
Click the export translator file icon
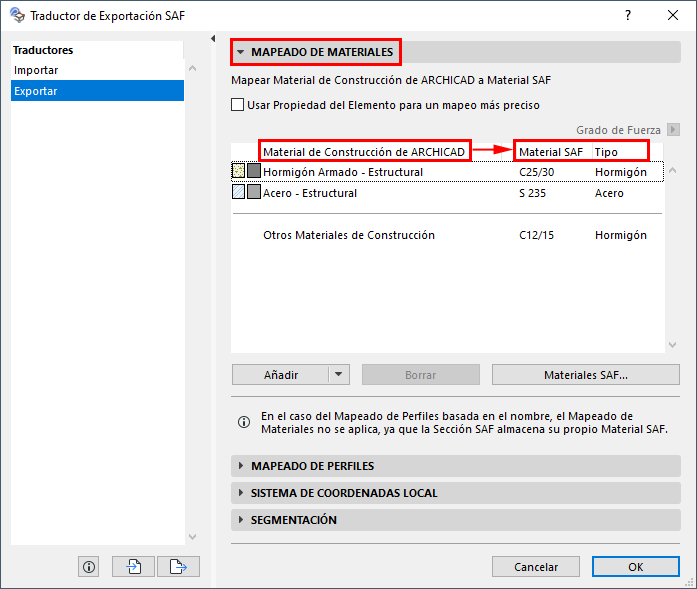pos(178,567)
